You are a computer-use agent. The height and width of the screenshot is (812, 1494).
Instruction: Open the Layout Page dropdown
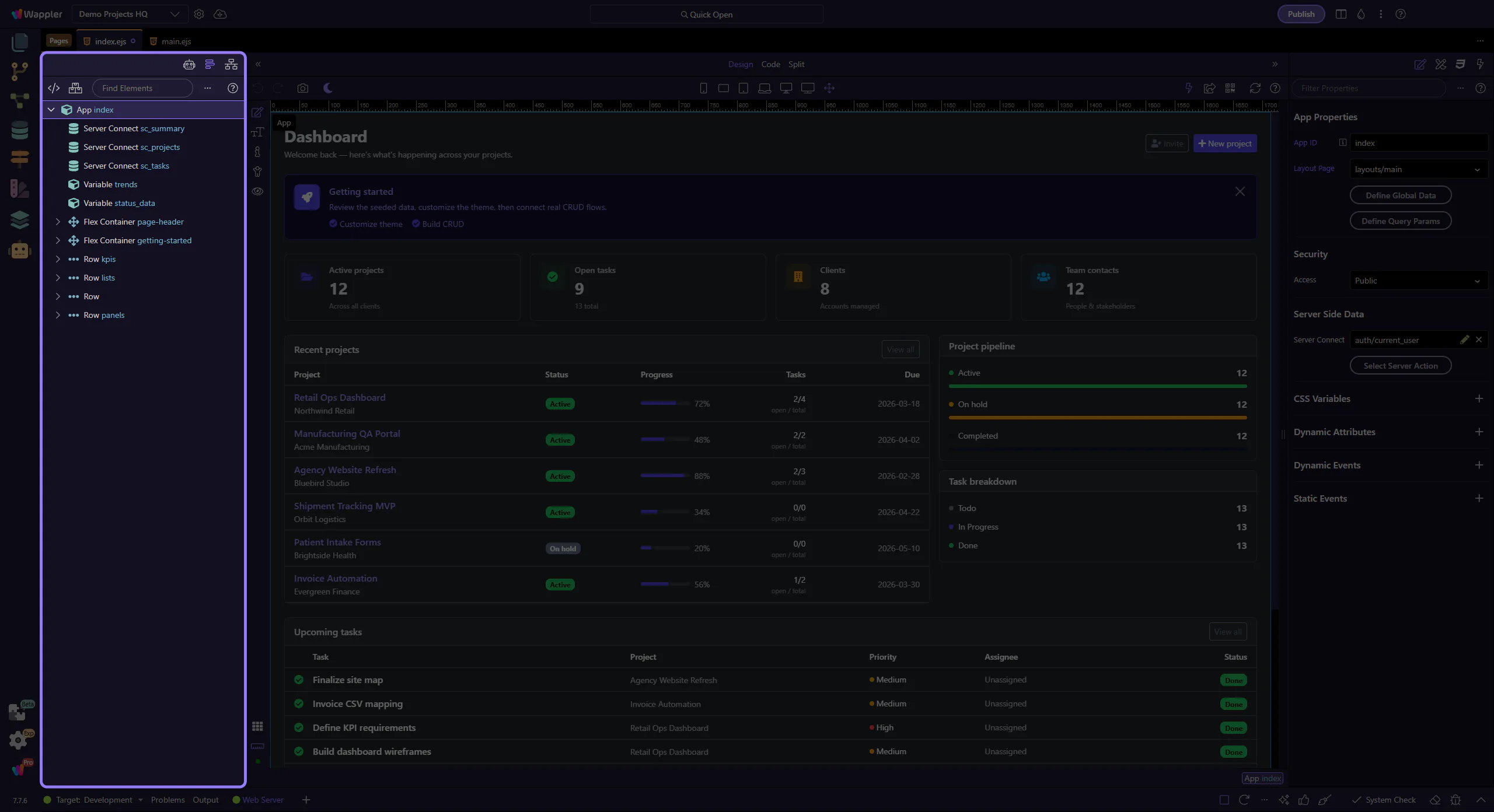[x=1418, y=169]
